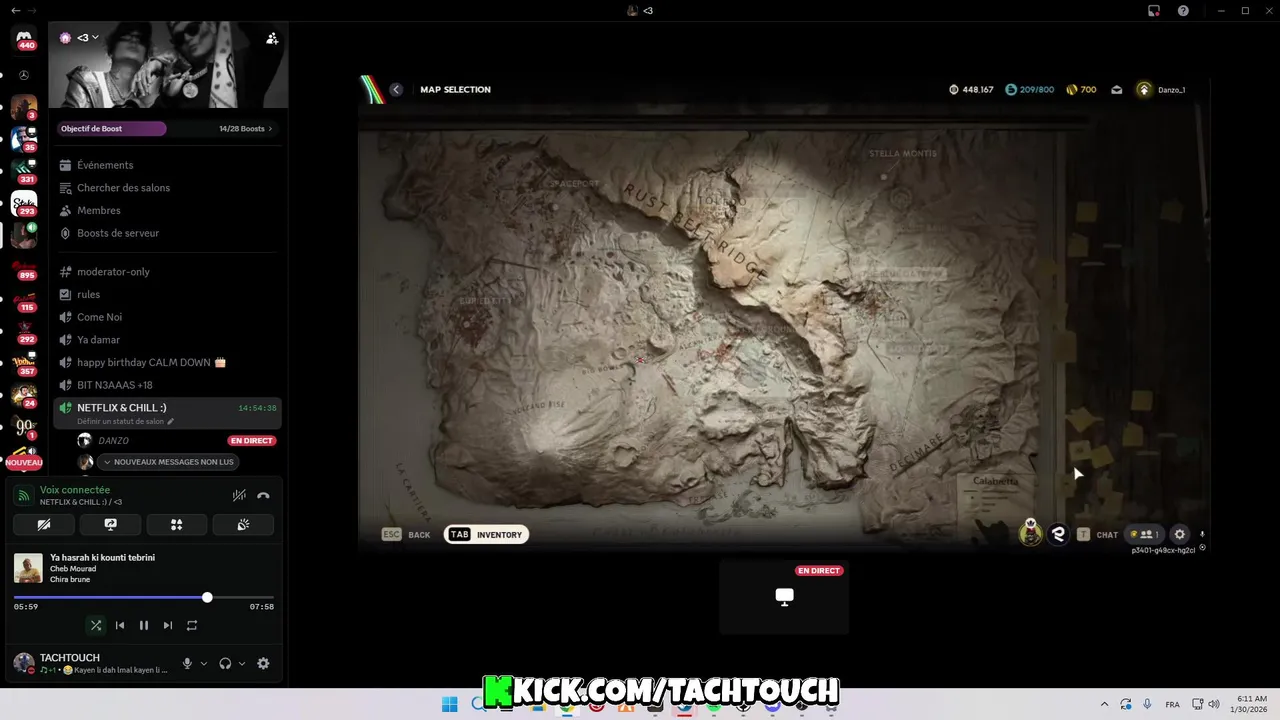Click the 448.167 coin currency counter
The width and height of the screenshot is (1280, 720).
(x=971, y=89)
